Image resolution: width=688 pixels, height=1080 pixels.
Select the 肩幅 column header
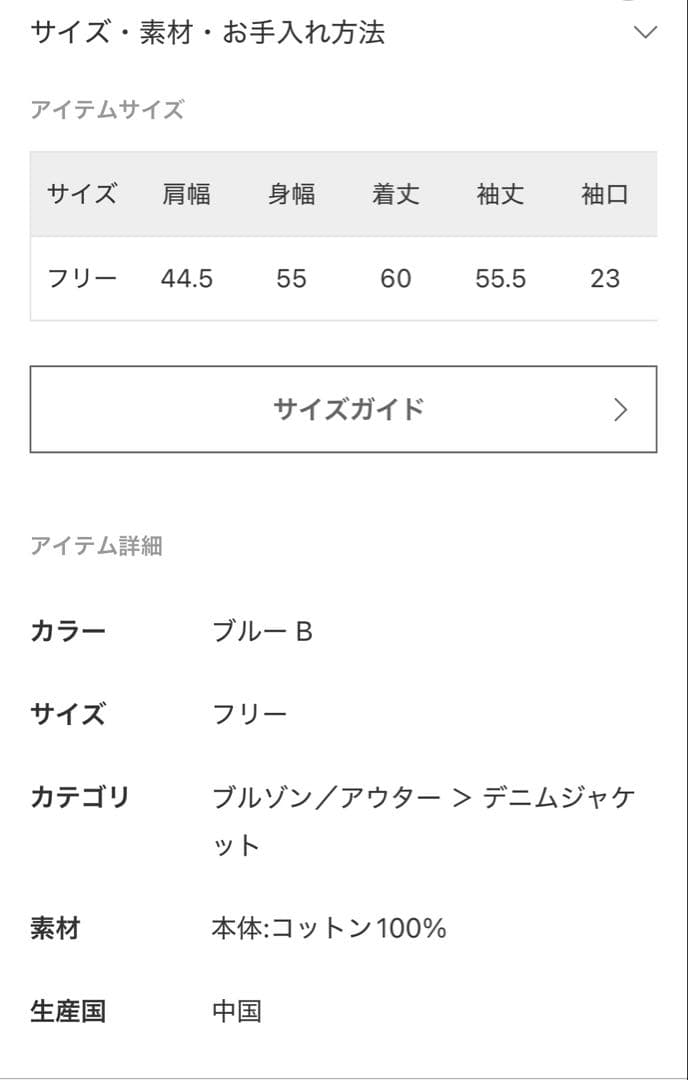pos(186,194)
